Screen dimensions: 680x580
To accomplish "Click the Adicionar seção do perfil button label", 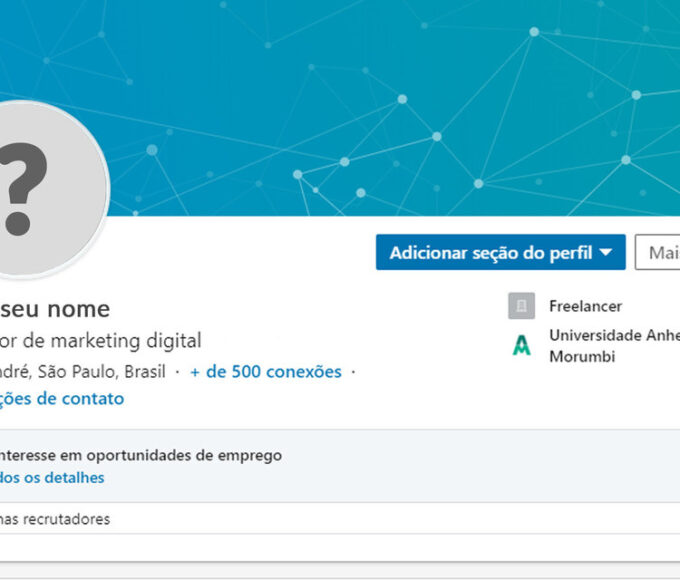I will [490, 253].
